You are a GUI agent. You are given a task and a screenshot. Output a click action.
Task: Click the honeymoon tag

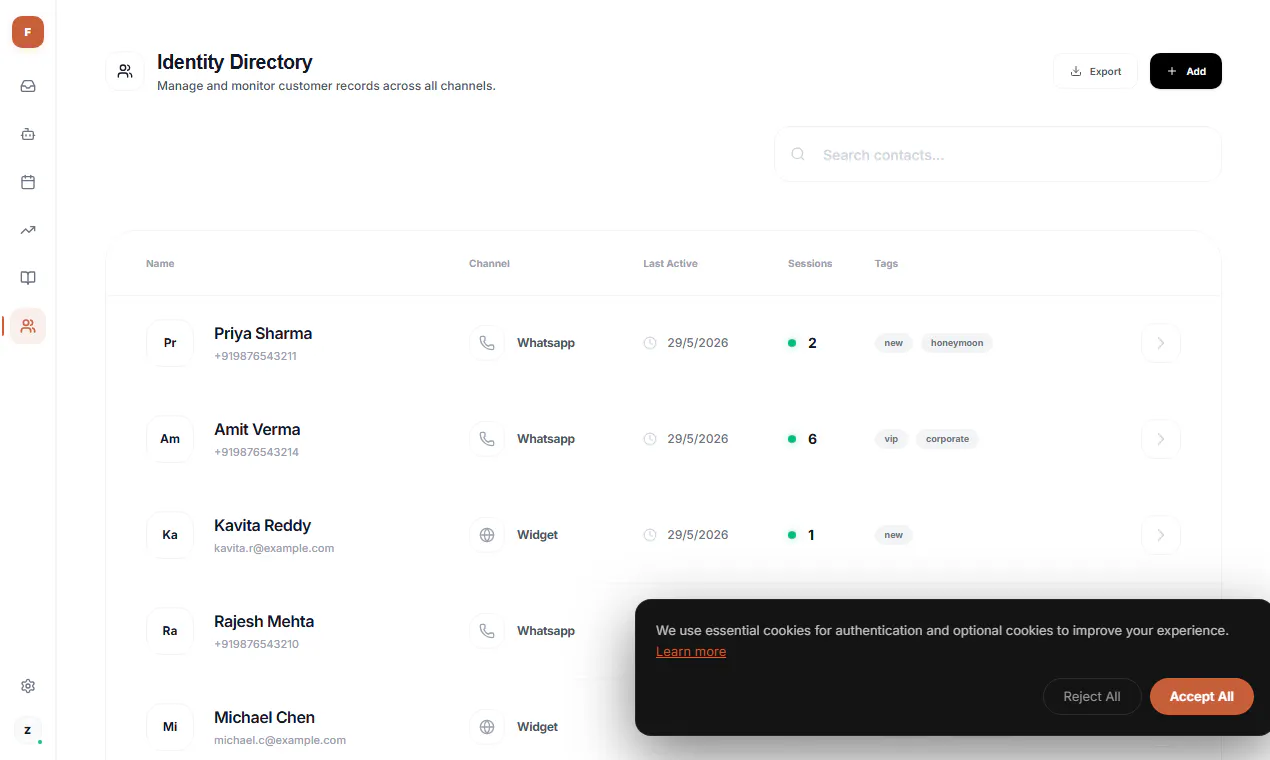(957, 343)
